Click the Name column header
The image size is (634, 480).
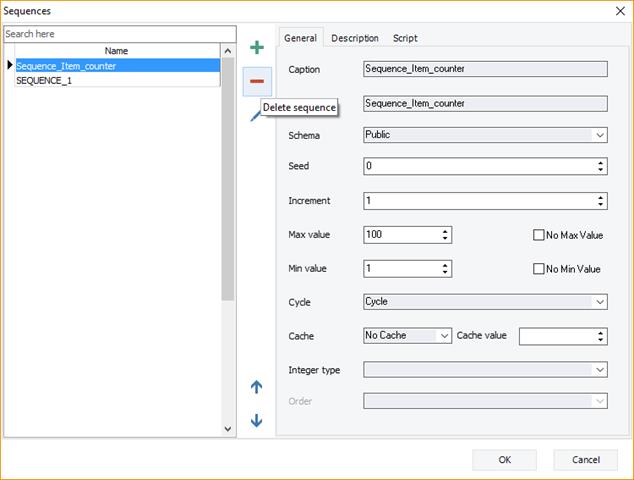(118, 51)
